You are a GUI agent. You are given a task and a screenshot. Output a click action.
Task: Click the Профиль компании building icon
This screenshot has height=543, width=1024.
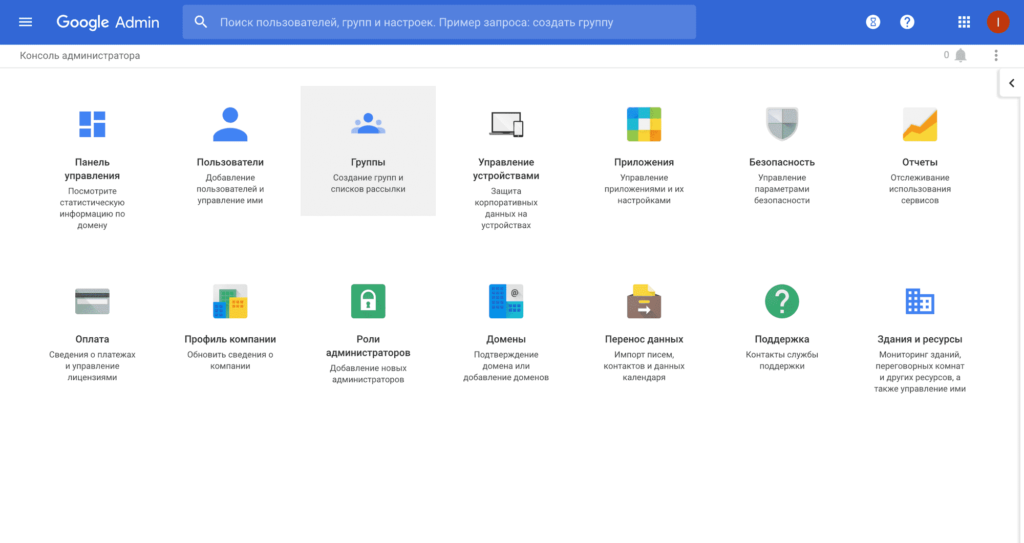click(230, 301)
